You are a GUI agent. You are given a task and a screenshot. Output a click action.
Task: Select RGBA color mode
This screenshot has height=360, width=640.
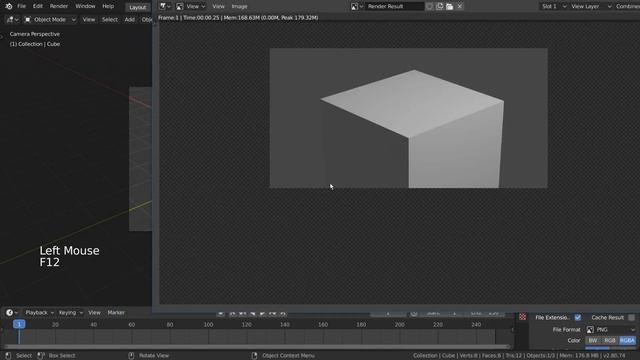coord(627,340)
